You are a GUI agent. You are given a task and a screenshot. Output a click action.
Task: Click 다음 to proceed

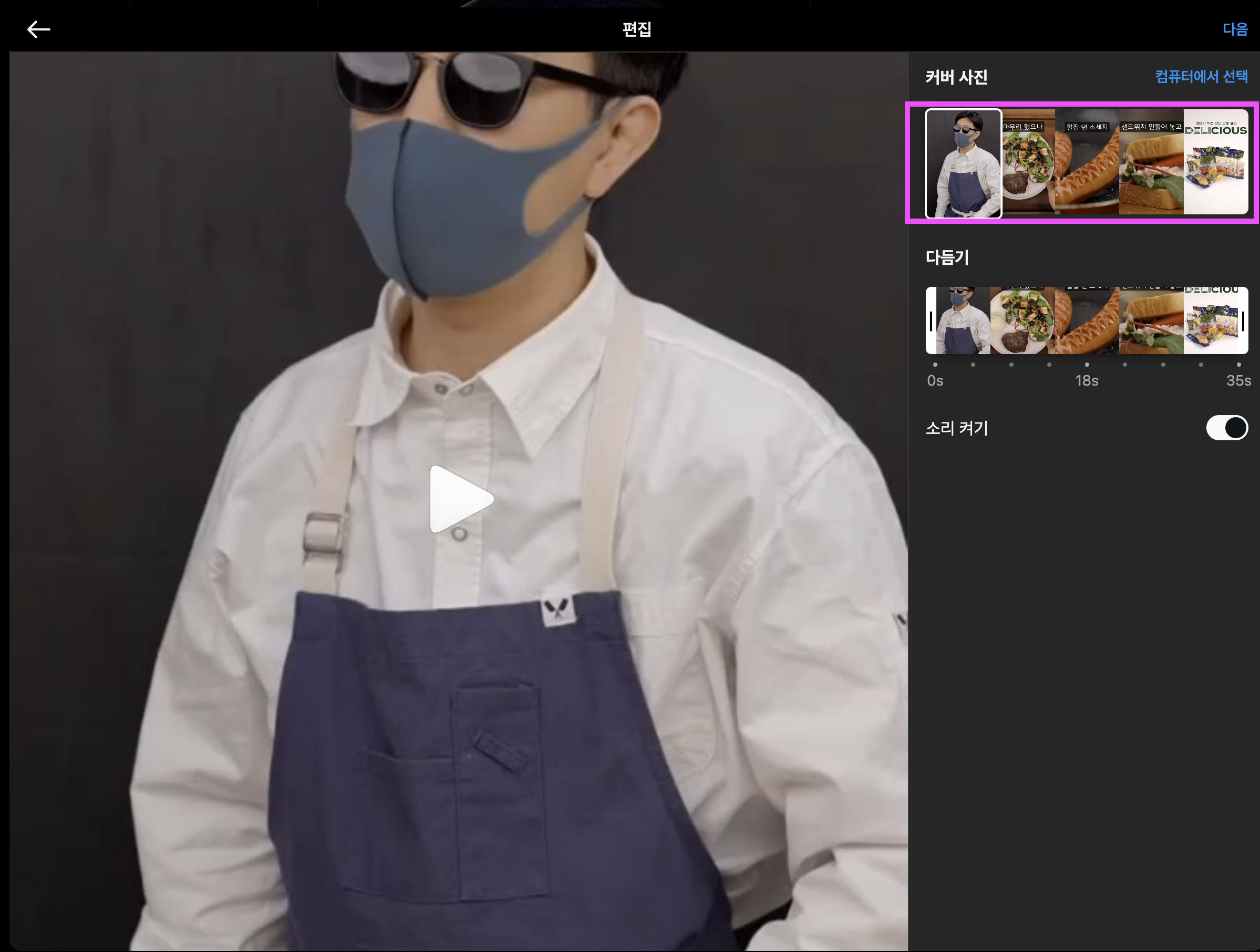[x=1234, y=29]
